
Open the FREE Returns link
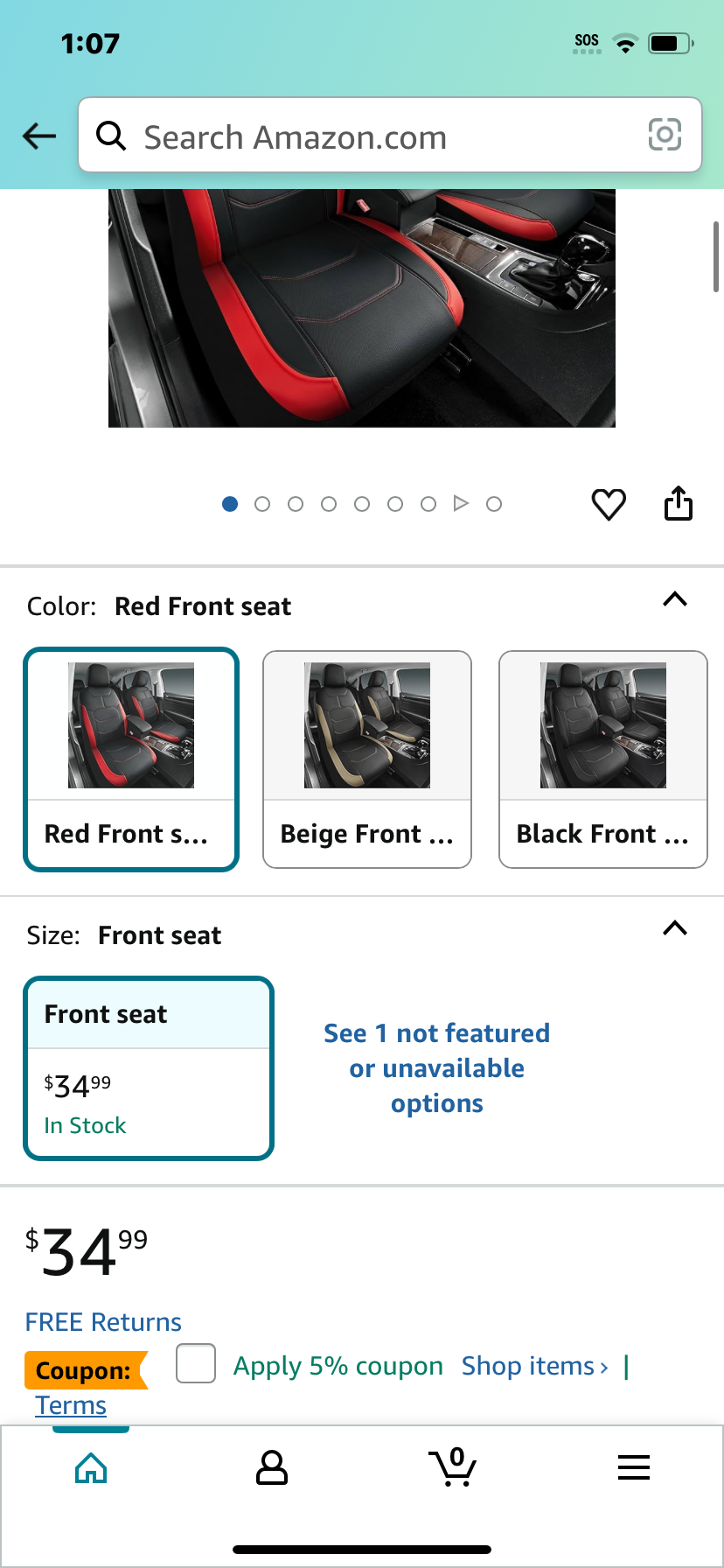pos(103,1321)
